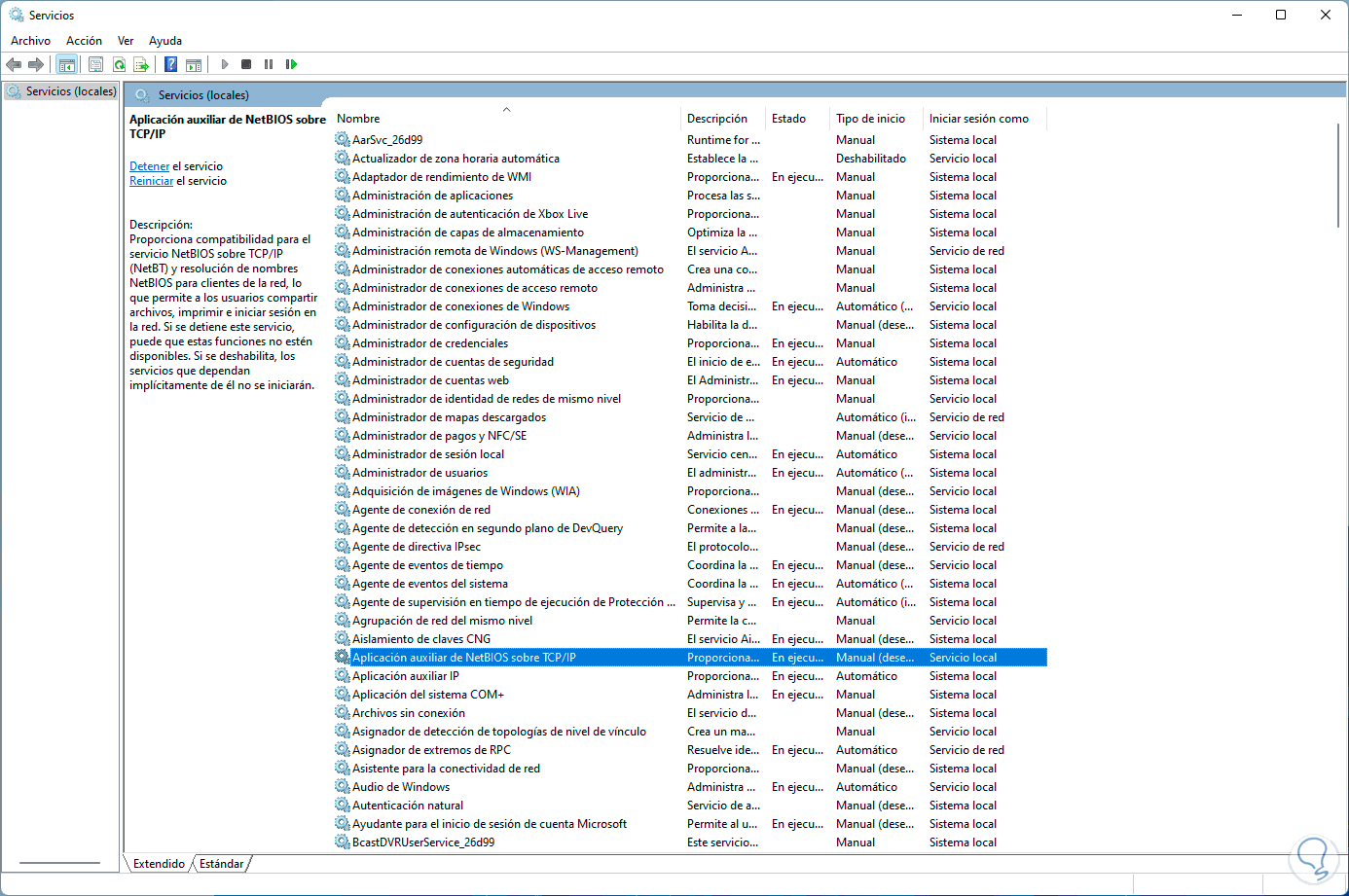Open the Ver menu

pos(126,41)
